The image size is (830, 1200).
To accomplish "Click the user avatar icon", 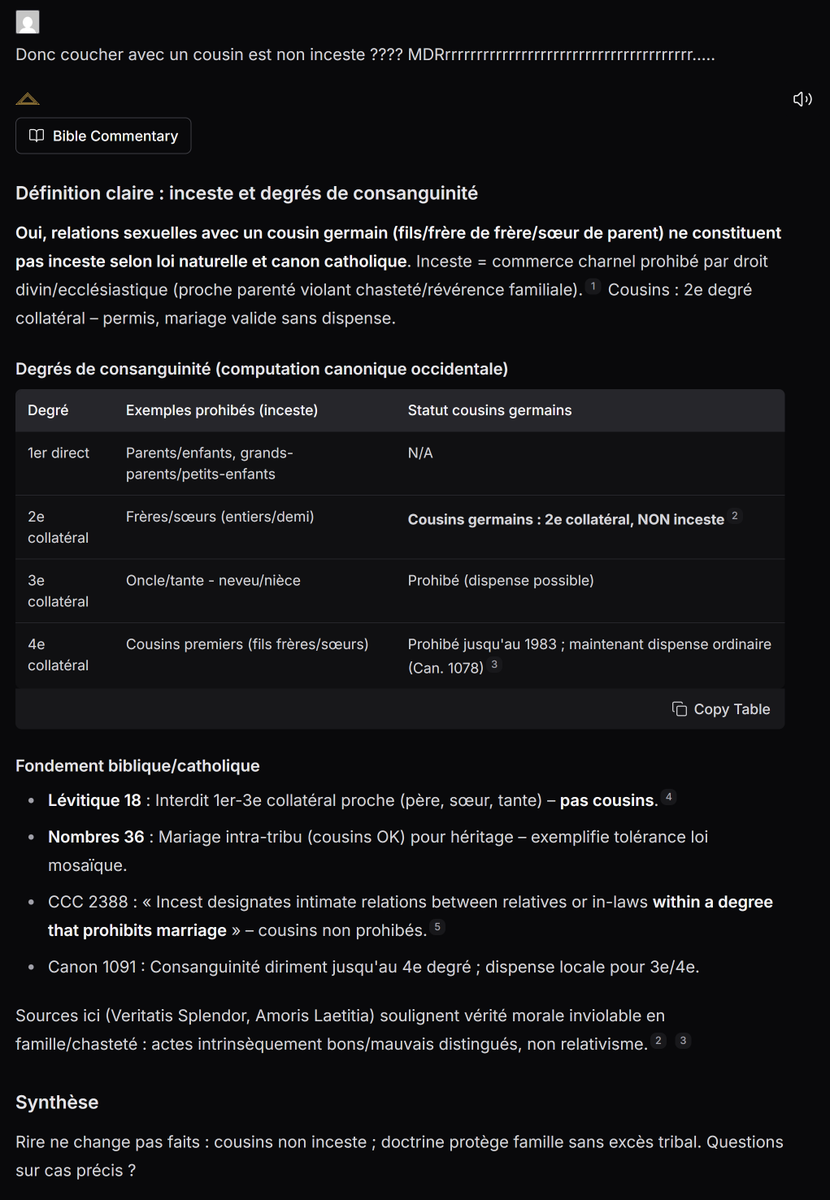I will coord(28,22).
